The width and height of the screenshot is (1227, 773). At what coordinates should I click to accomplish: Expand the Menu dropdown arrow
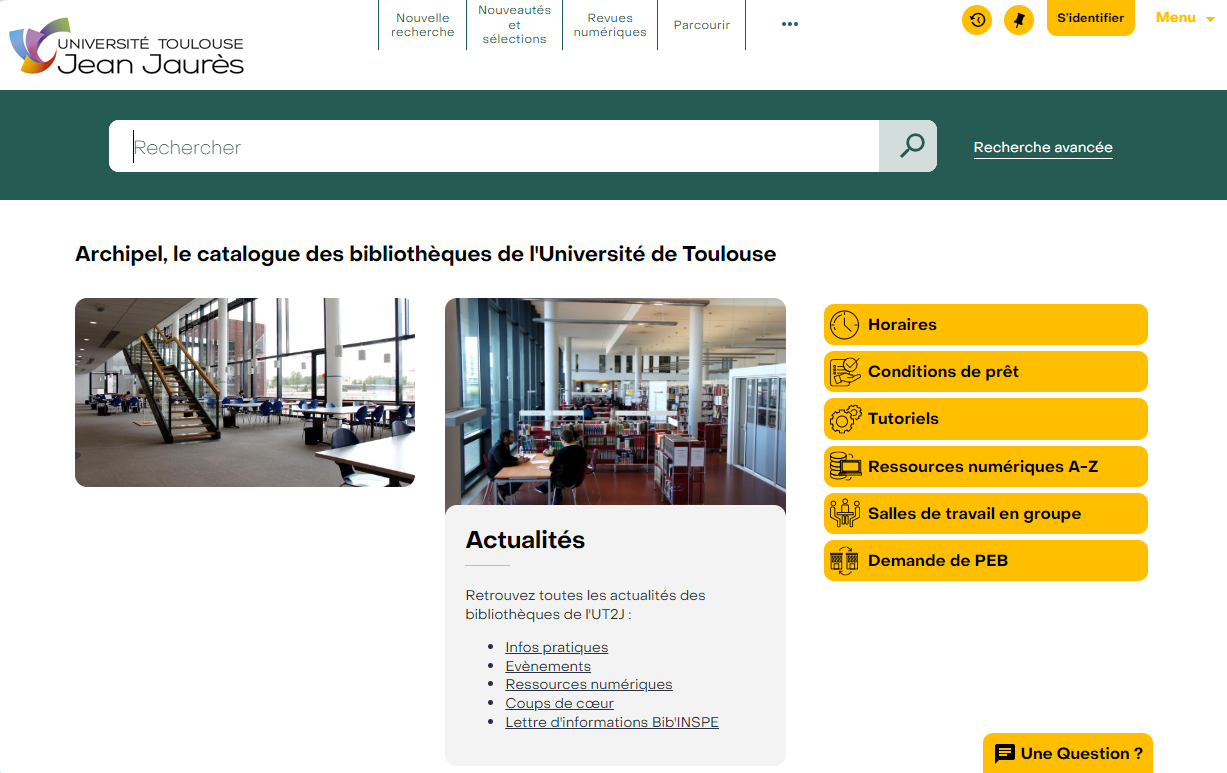coord(1210,19)
